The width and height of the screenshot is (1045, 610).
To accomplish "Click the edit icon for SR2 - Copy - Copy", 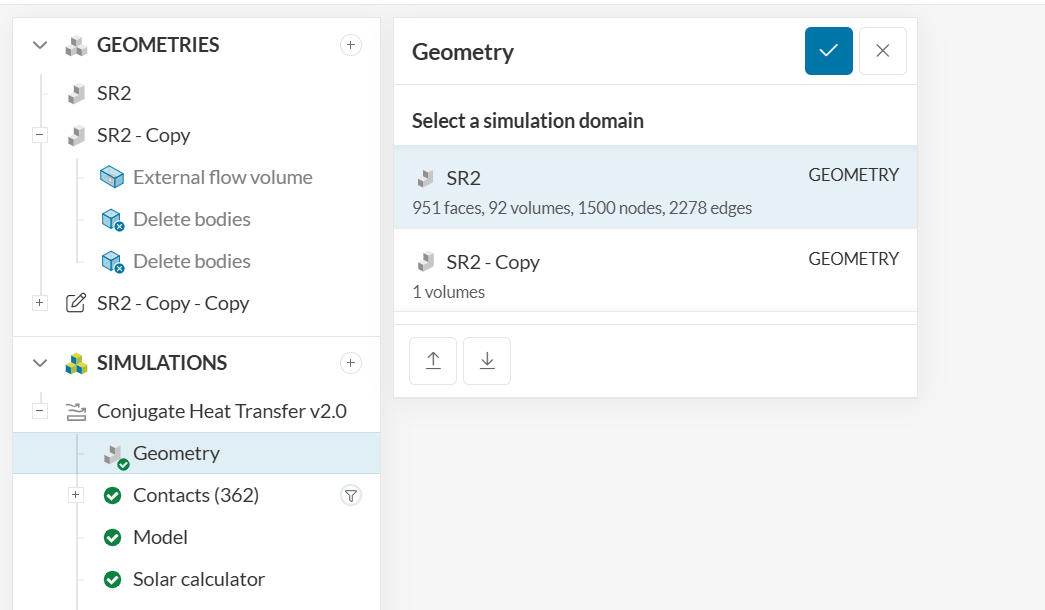I will [x=75, y=303].
